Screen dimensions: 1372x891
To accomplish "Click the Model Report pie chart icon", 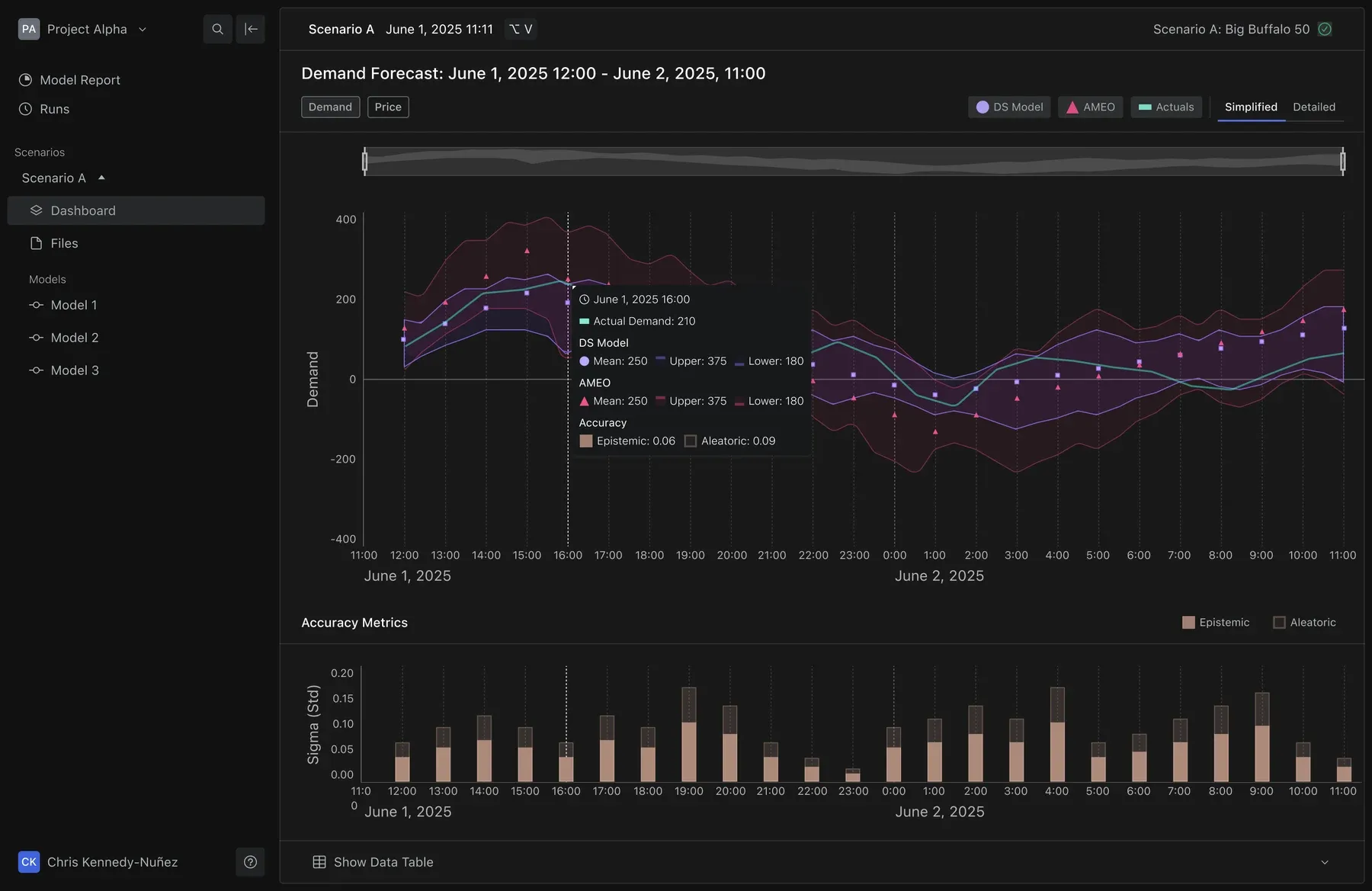I will pyautogui.click(x=25, y=80).
